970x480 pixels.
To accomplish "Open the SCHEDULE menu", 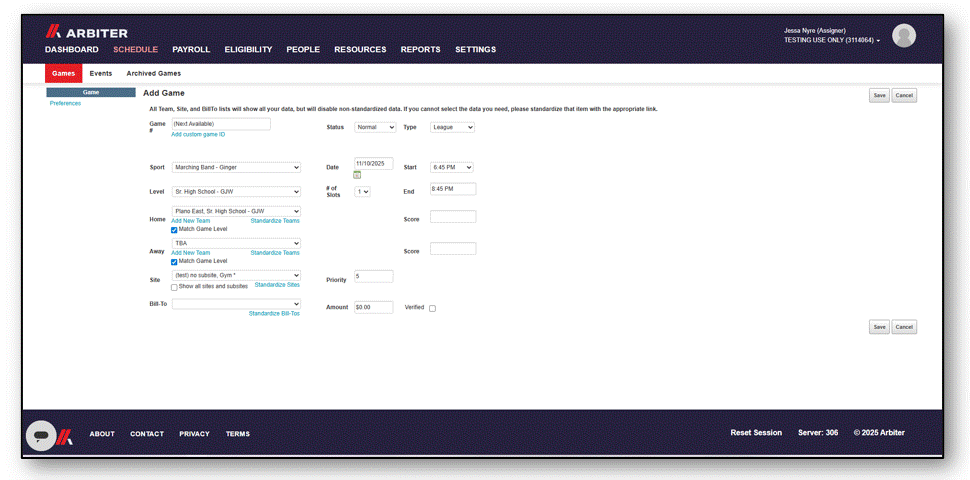I will [135, 49].
